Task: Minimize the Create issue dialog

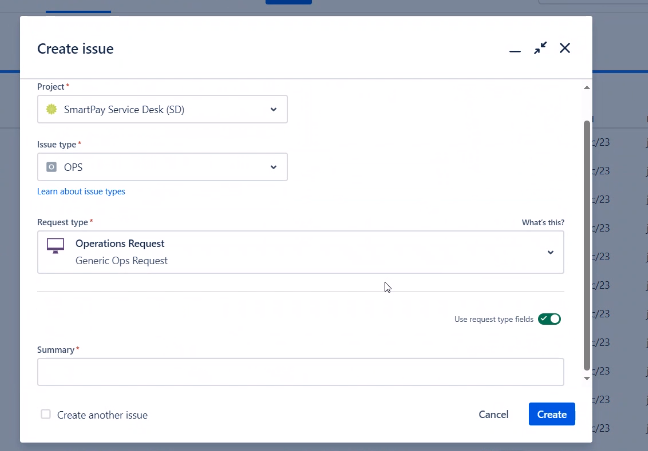Action: point(515,51)
